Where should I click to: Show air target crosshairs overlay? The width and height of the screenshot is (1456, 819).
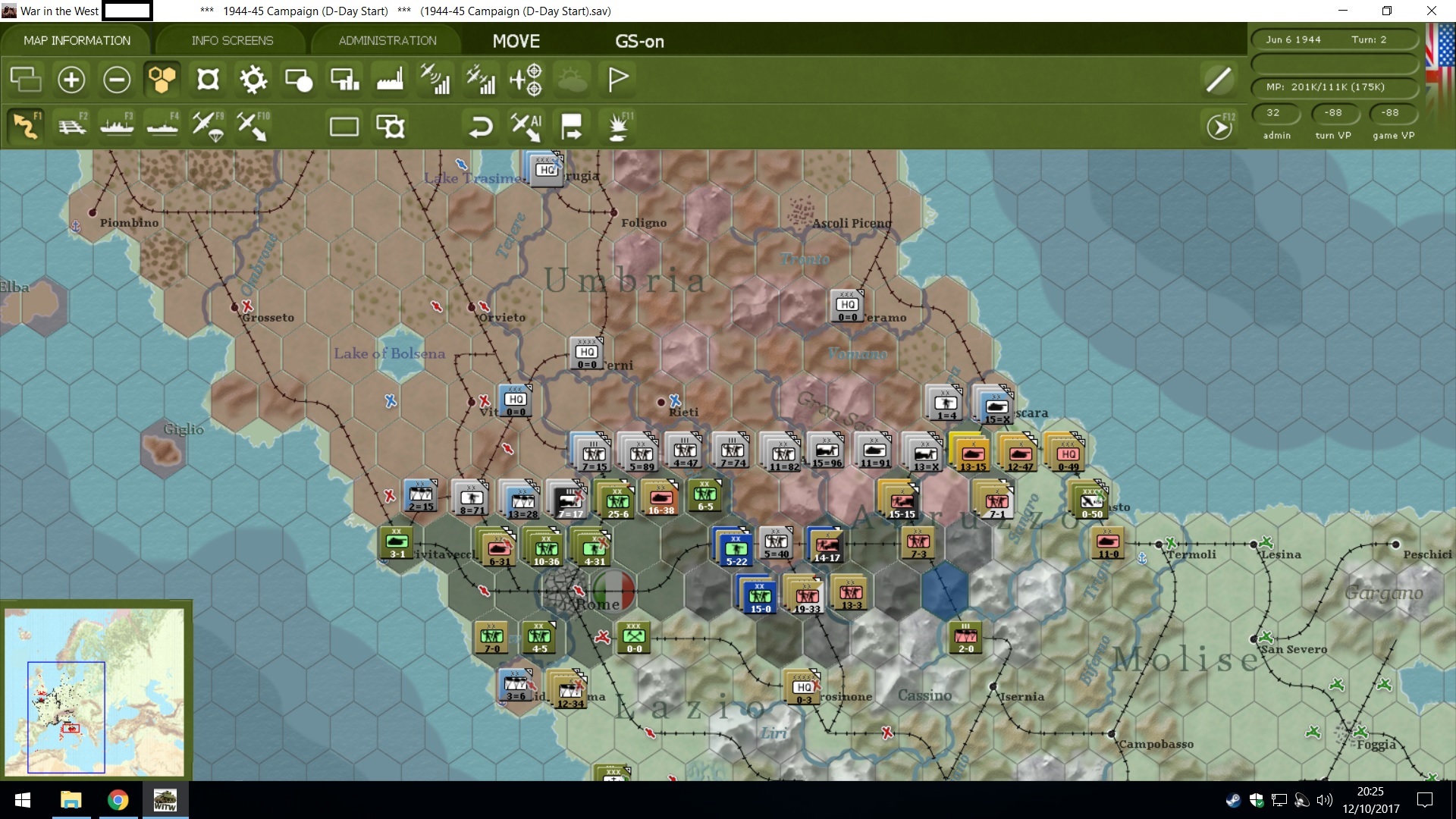[526, 79]
